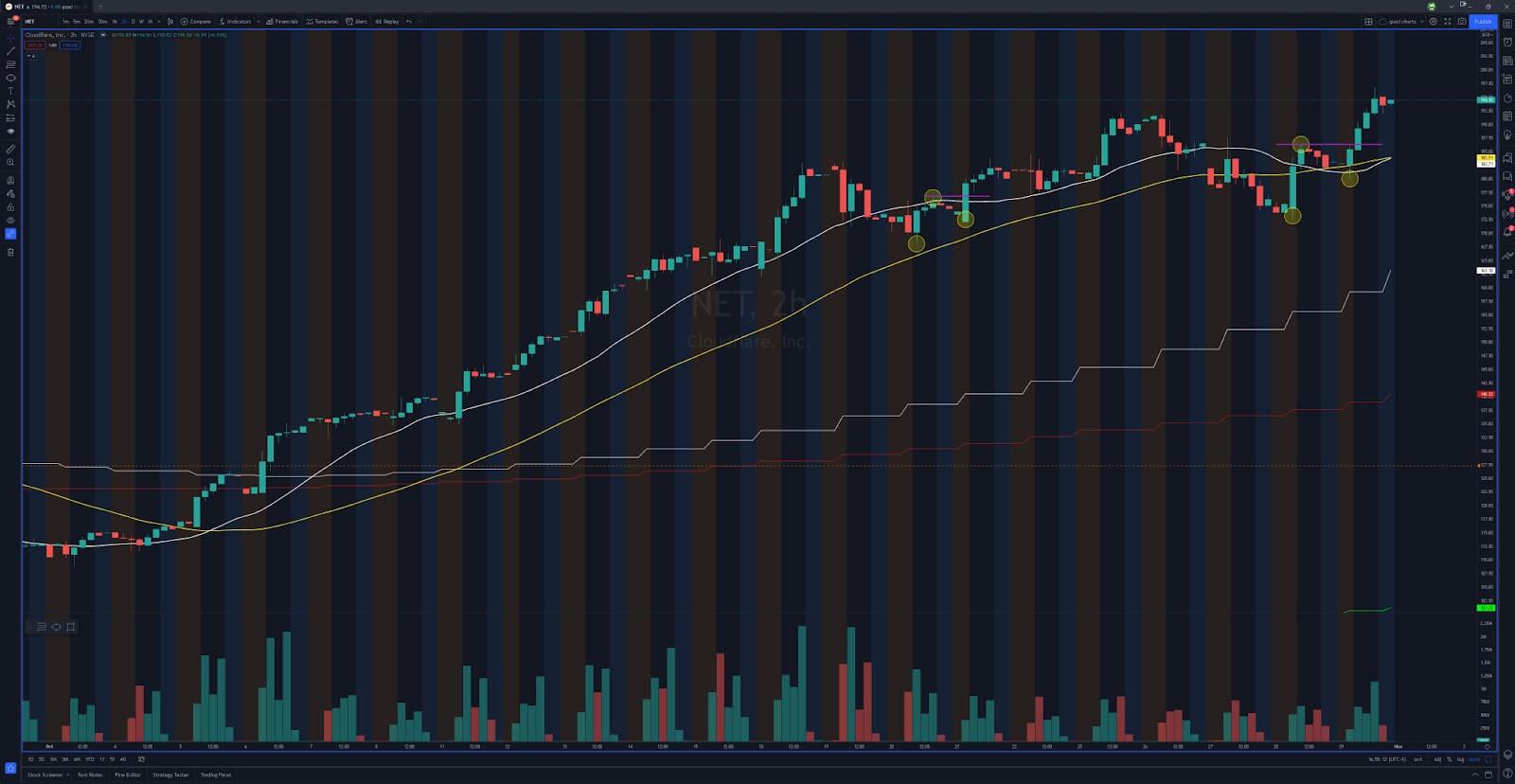This screenshot has height=784, width=1515.
Task: Open the 'quad charts' layout dropdown arrow
Action: (1422, 21)
